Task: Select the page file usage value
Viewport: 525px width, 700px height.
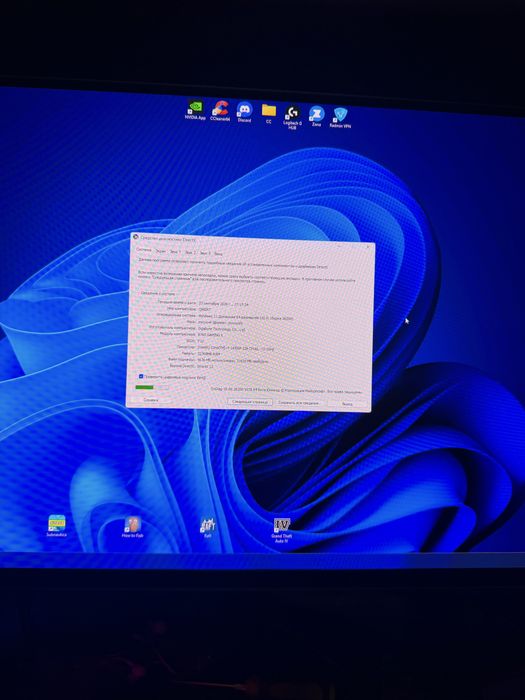Action: click(233, 361)
